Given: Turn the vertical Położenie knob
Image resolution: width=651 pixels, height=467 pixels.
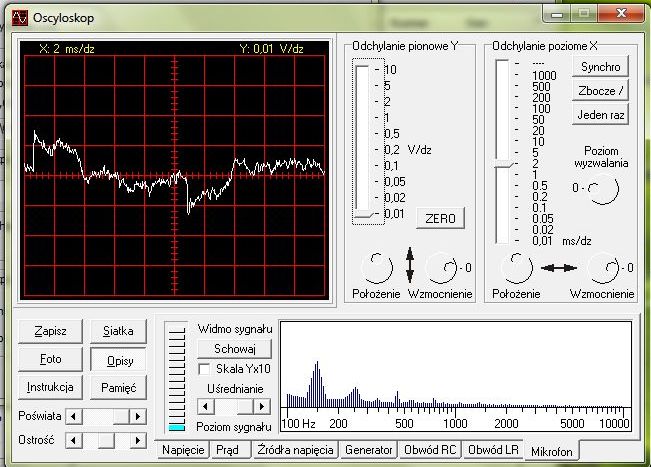Looking at the screenshot, I should click(x=376, y=267).
